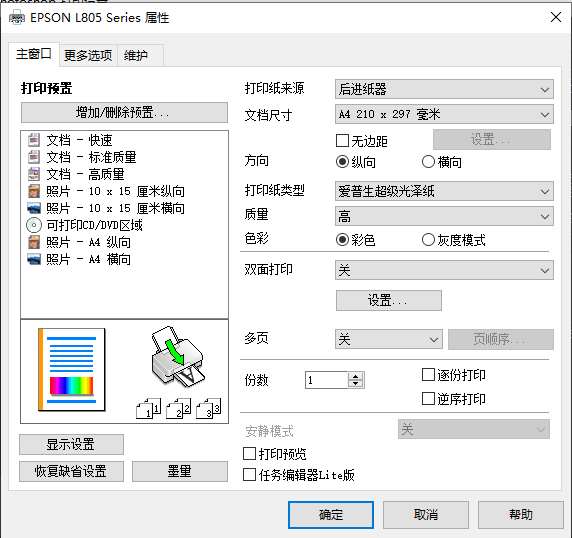This screenshot has width=572, height=538.
Task: Select the 照片 - A4 横向 preset icon
Action: (34, 259)
